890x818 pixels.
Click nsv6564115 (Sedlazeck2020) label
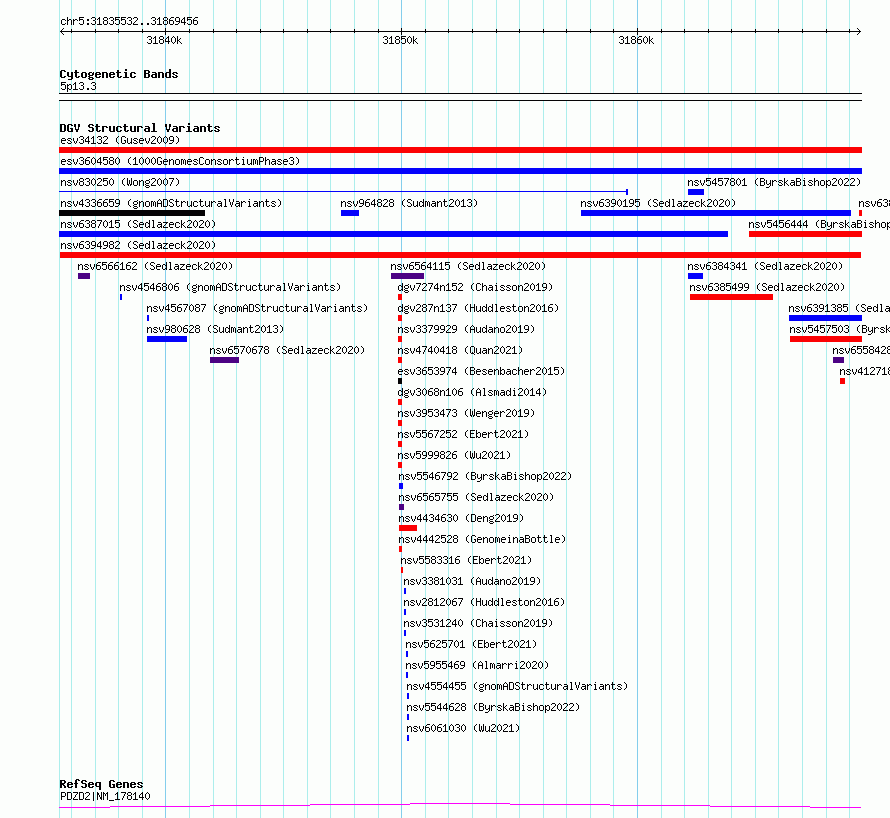pos(468,266)
